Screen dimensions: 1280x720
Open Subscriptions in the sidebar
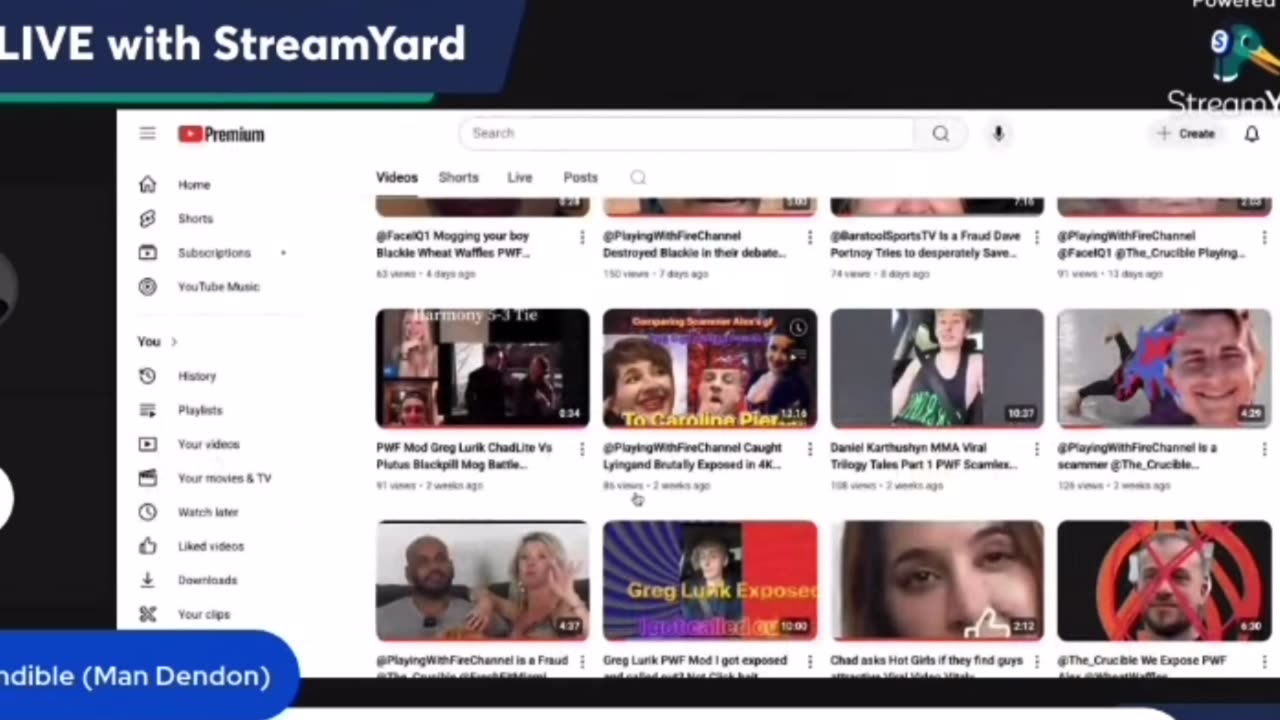[x=214, y=252]
